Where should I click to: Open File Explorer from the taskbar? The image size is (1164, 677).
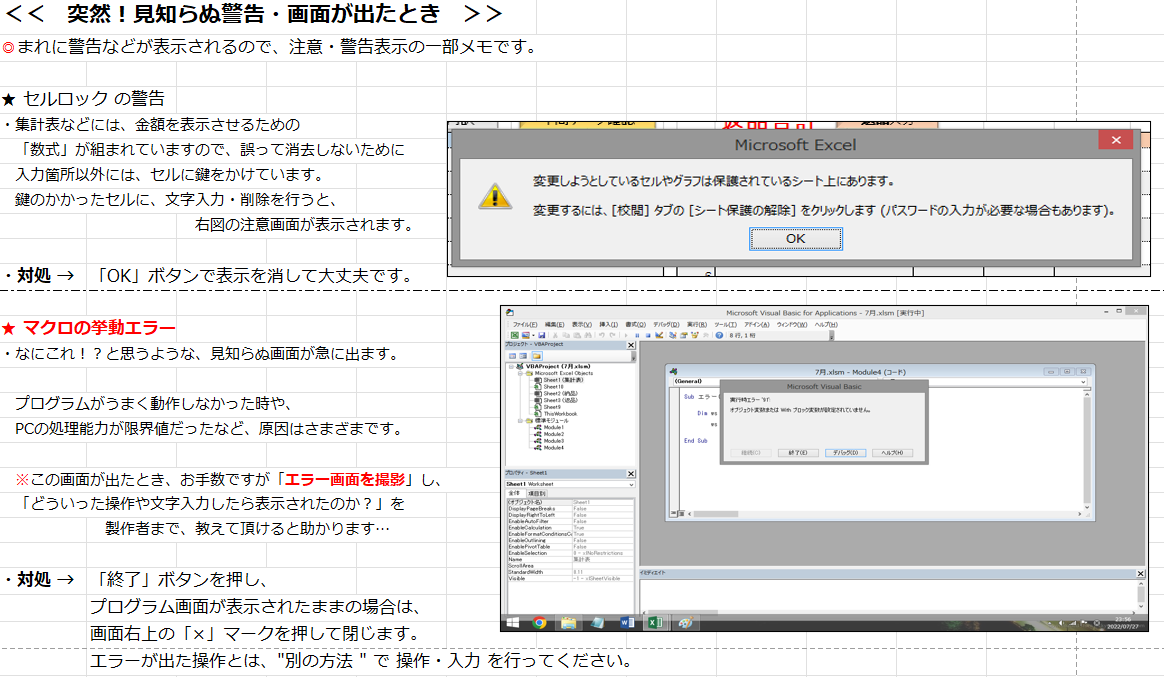[568, 622]
